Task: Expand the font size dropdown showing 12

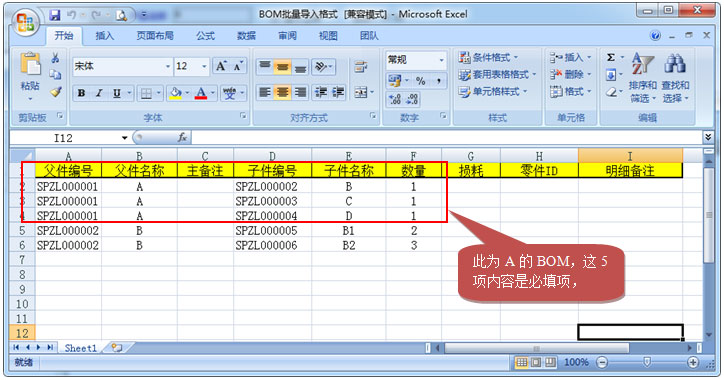Action: click(204, 66)
